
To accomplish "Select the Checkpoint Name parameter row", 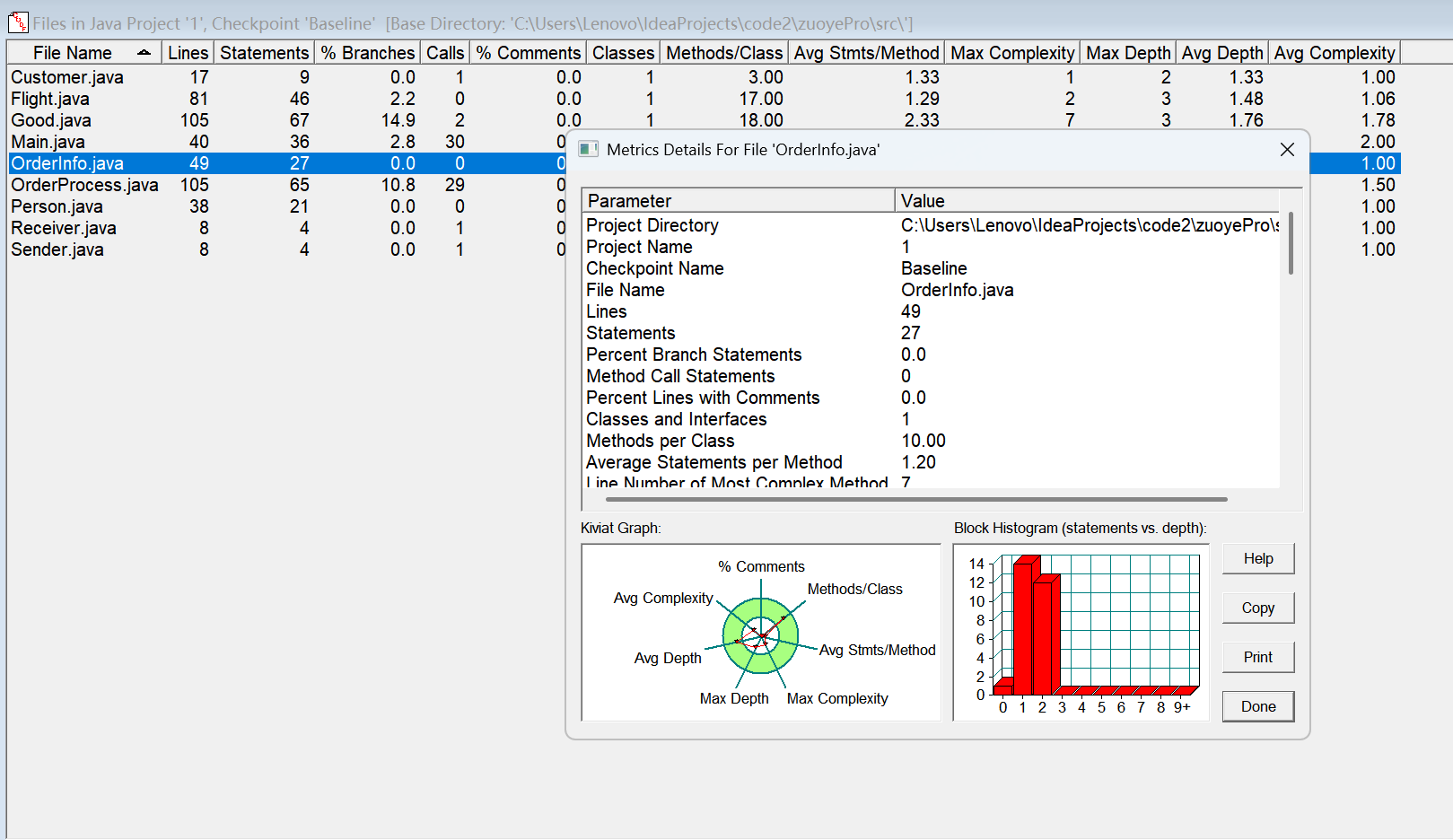I will pos(932,268).
